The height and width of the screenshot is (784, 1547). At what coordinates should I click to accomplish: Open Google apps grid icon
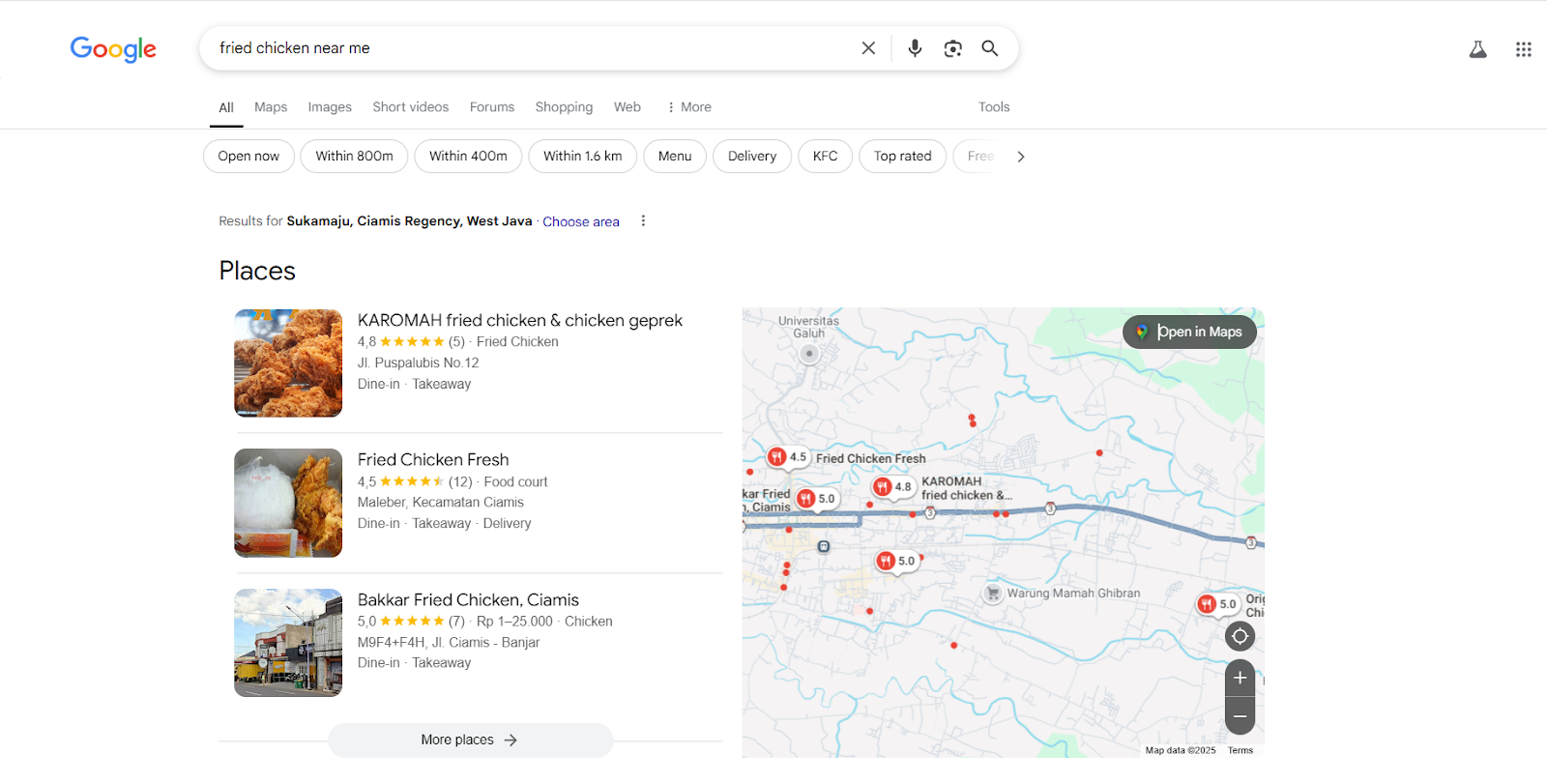pyautogui.click(x=1524, y=49)
